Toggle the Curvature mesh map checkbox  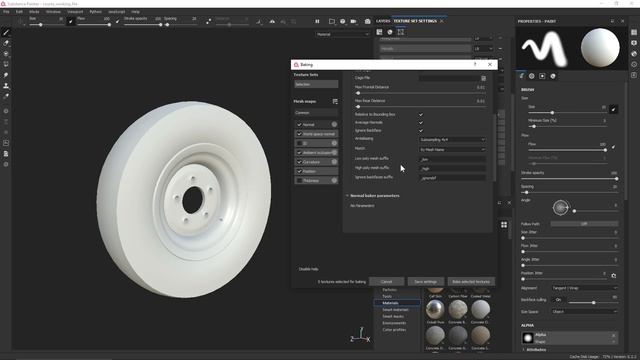299,162
